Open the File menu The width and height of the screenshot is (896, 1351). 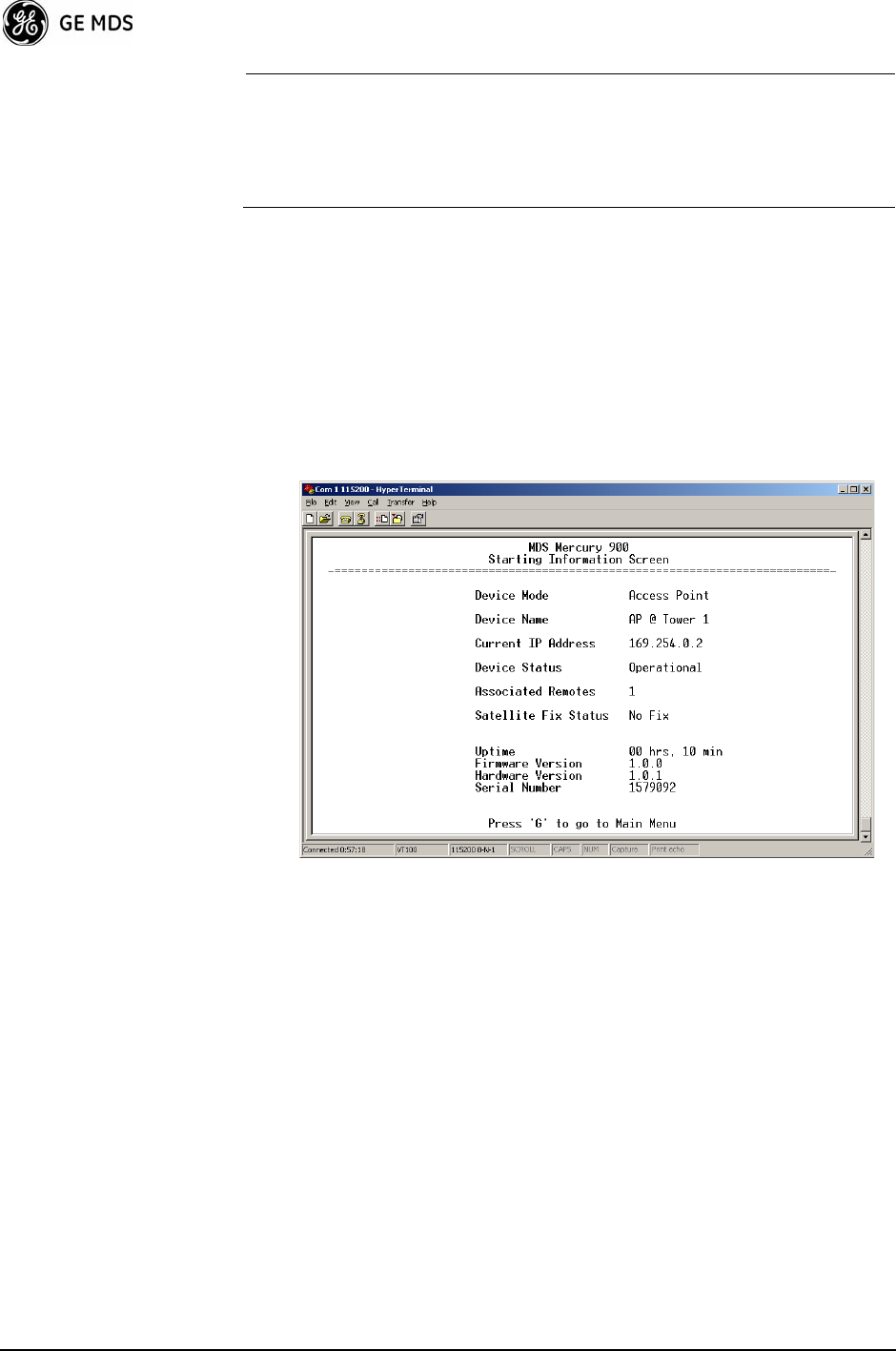pyautogui.click(x=311, y=502)
